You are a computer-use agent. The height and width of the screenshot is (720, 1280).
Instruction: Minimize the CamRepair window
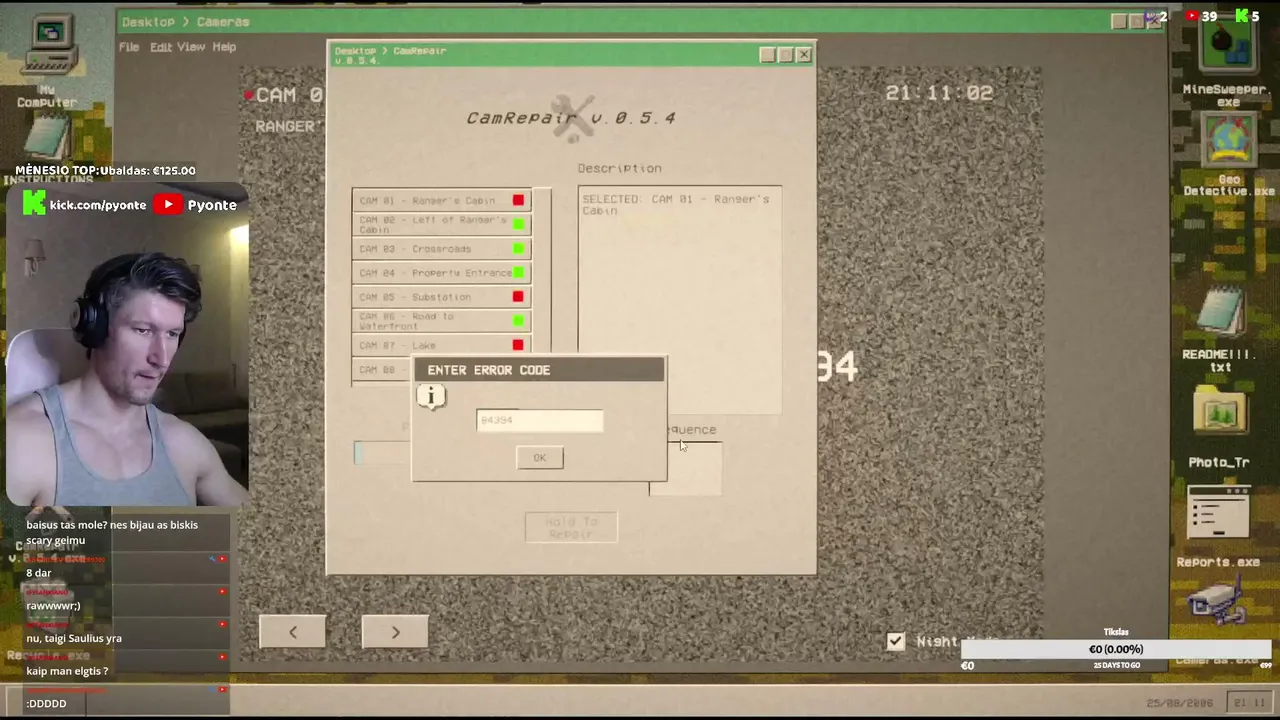tap(767, 55)
